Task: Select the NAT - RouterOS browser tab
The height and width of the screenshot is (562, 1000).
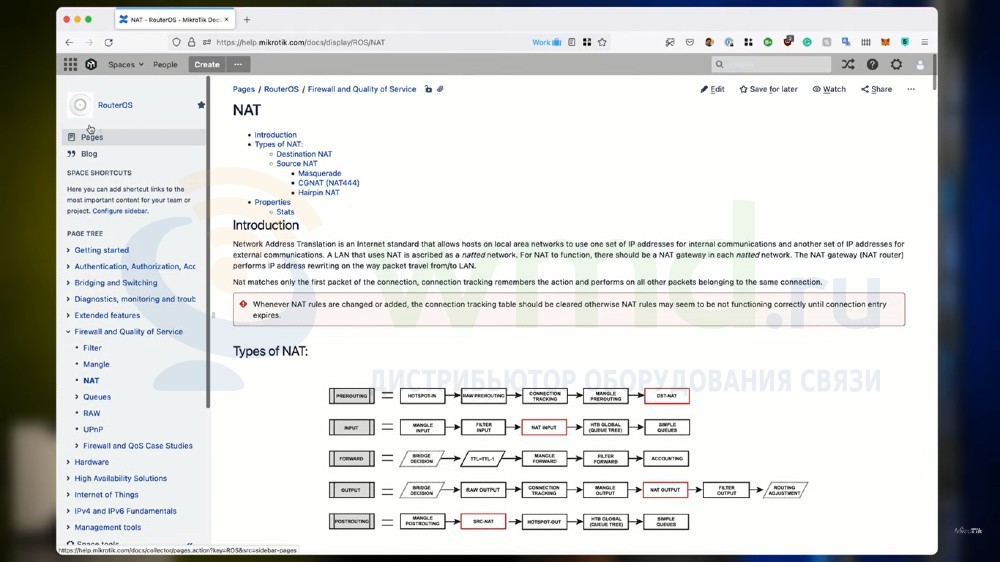Action: [x=175, y=19]
